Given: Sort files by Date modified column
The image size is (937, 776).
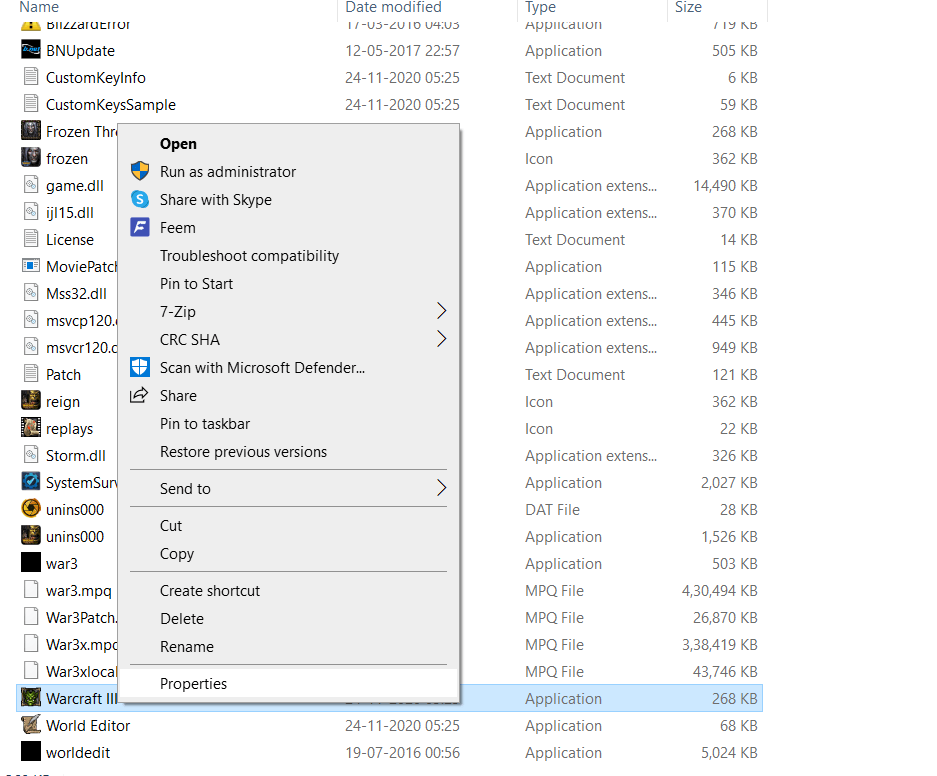Looking at the screenshot, I should click(x=393, y=8).
